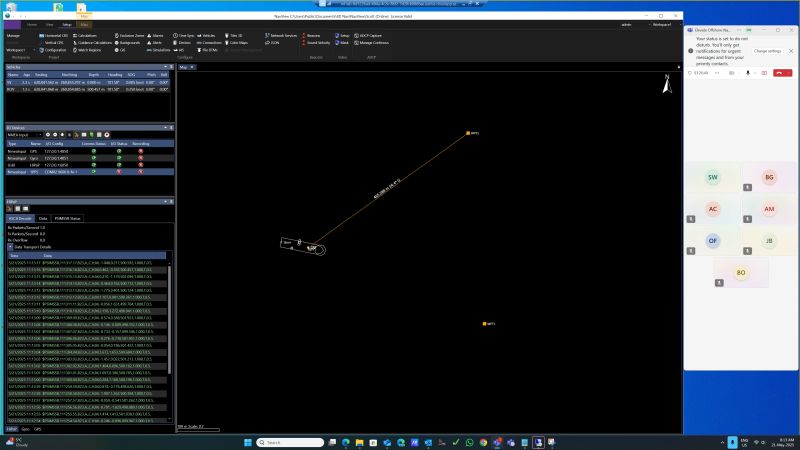
Task: Open the NMEA Input device type dropdown
Action: pos(22,134)
